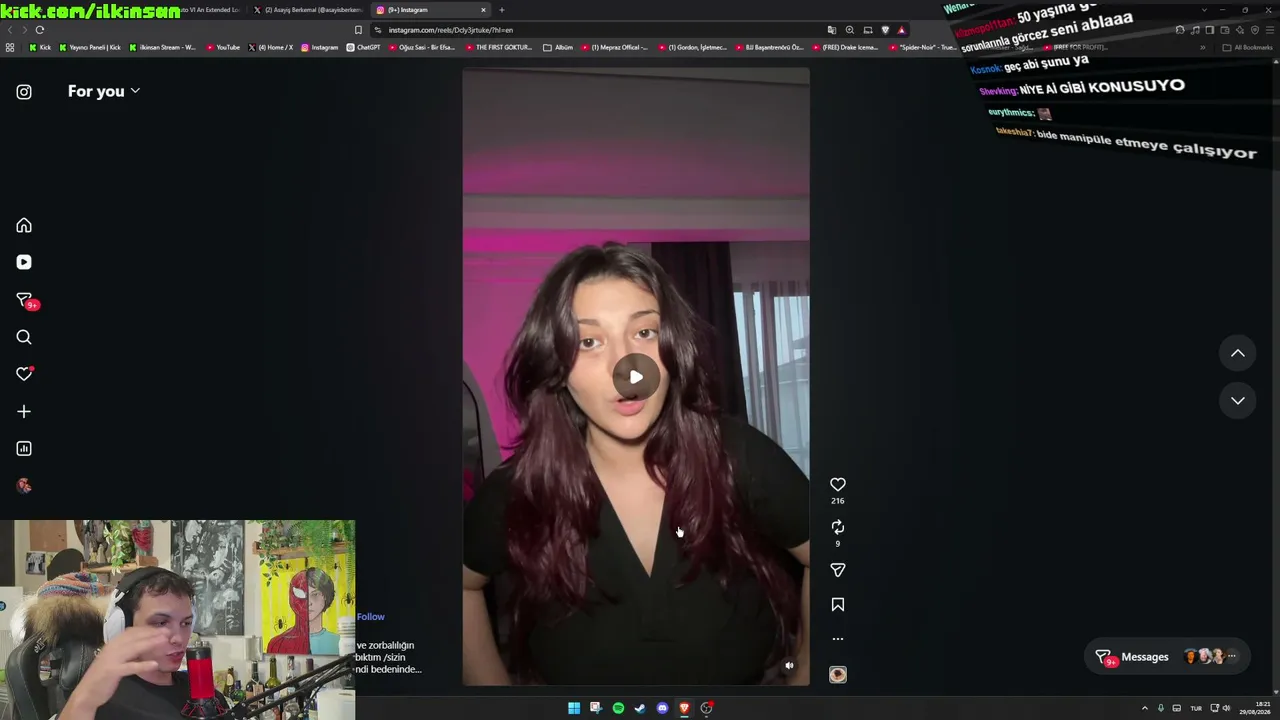Screen dimensions: 1280x720
Task: Create new post with plus icon
Action: (24, 411)
